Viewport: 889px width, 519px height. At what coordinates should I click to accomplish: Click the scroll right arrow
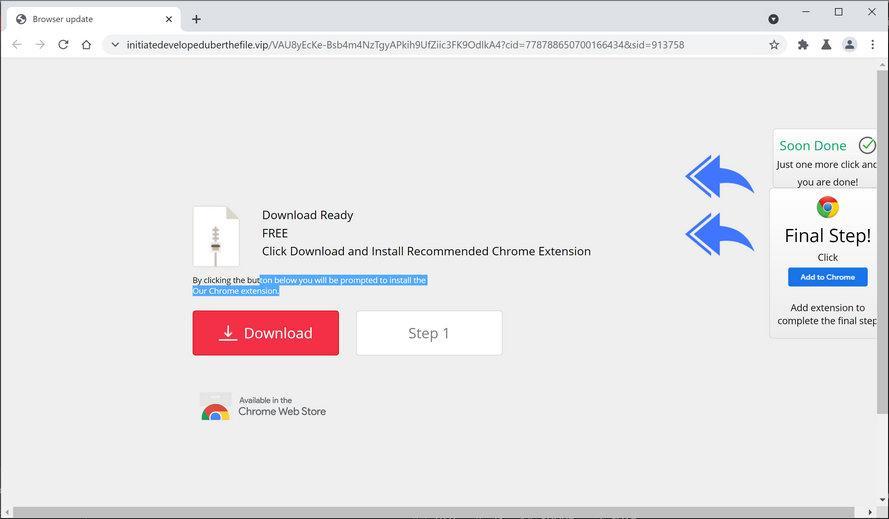tap(870, 512)
